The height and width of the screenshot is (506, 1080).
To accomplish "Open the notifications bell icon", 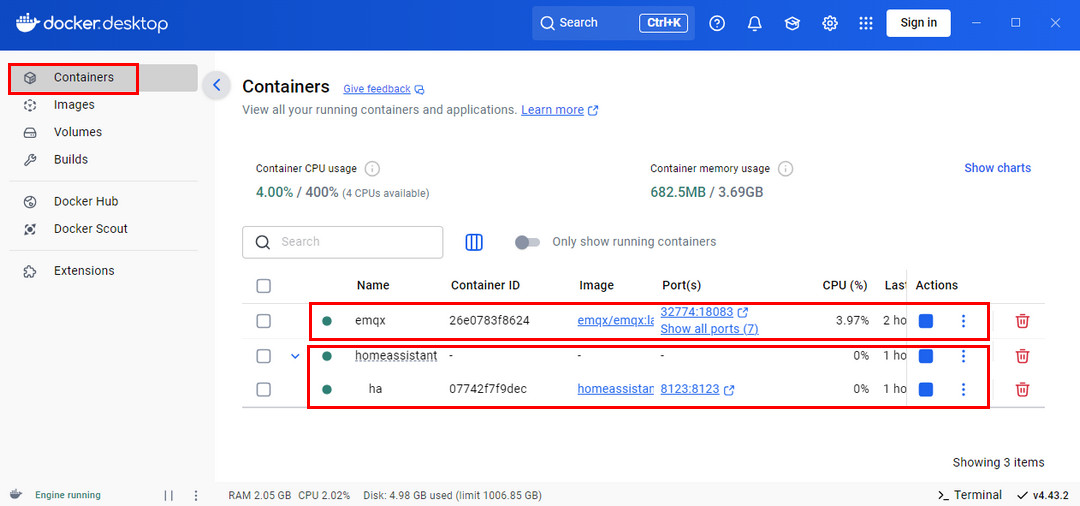I will point(754,23).
